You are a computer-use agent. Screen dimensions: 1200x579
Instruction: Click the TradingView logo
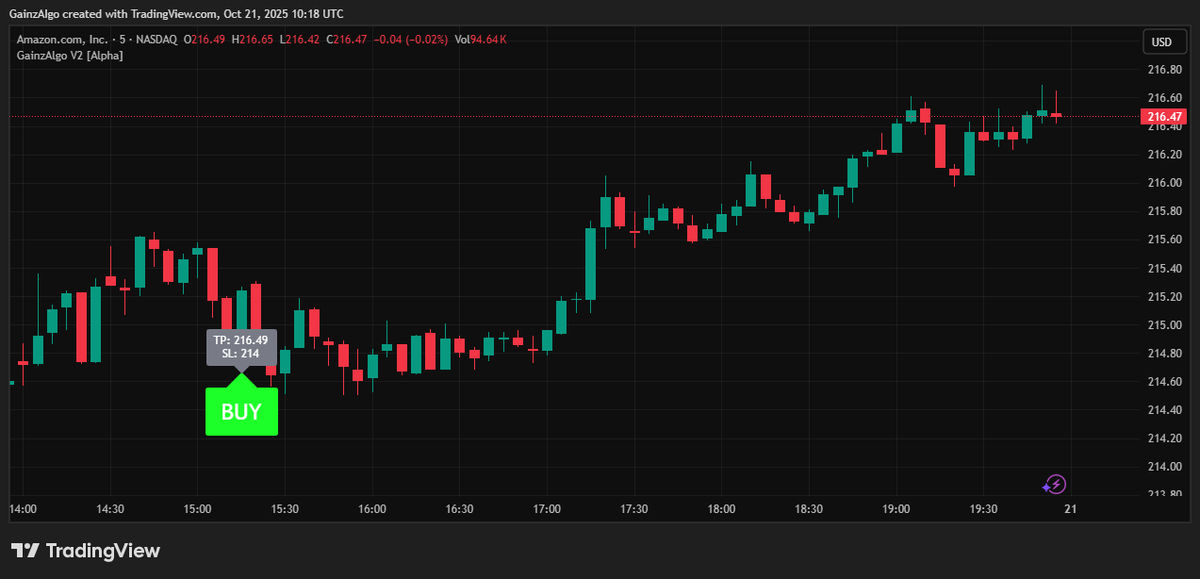point(85,551)
